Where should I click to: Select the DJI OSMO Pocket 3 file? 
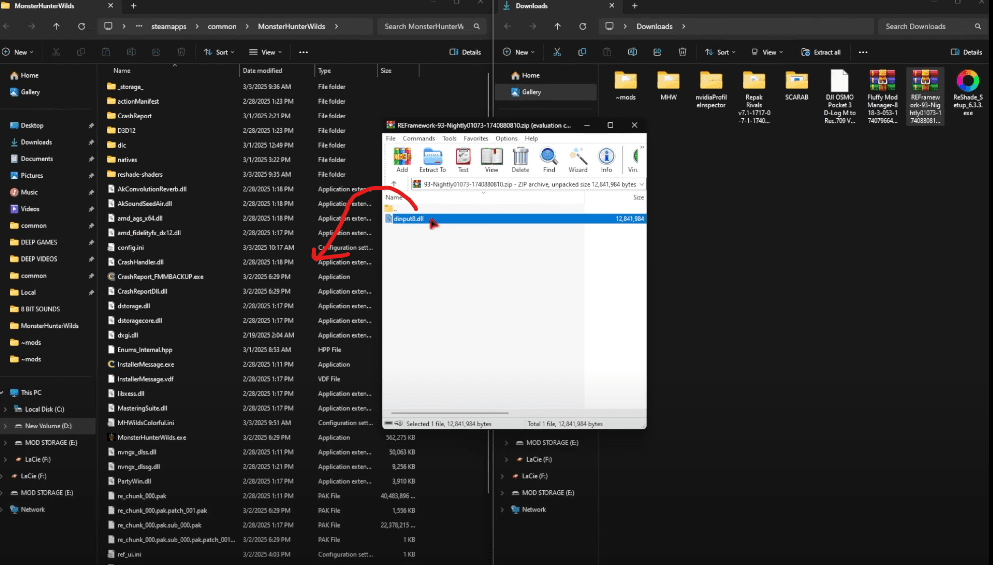point(840,96)
